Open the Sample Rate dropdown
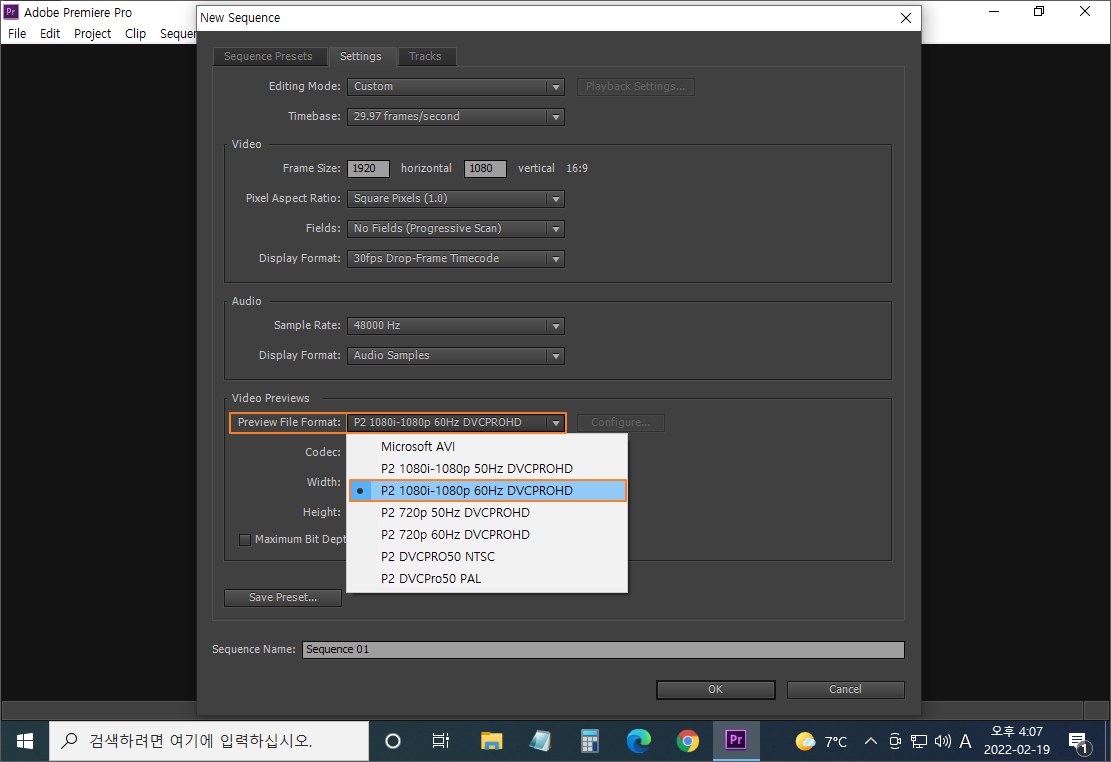Image resolution: width=1111 pixels, height=762 pixels. point(456,325)
